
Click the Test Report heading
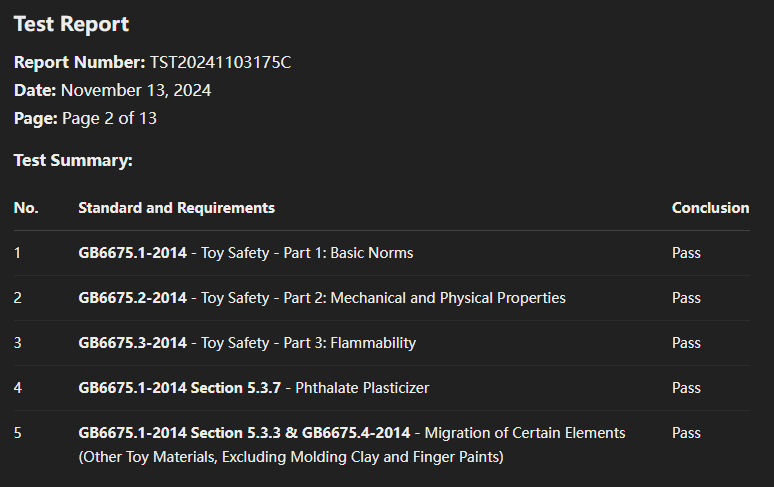pos(72,24)
